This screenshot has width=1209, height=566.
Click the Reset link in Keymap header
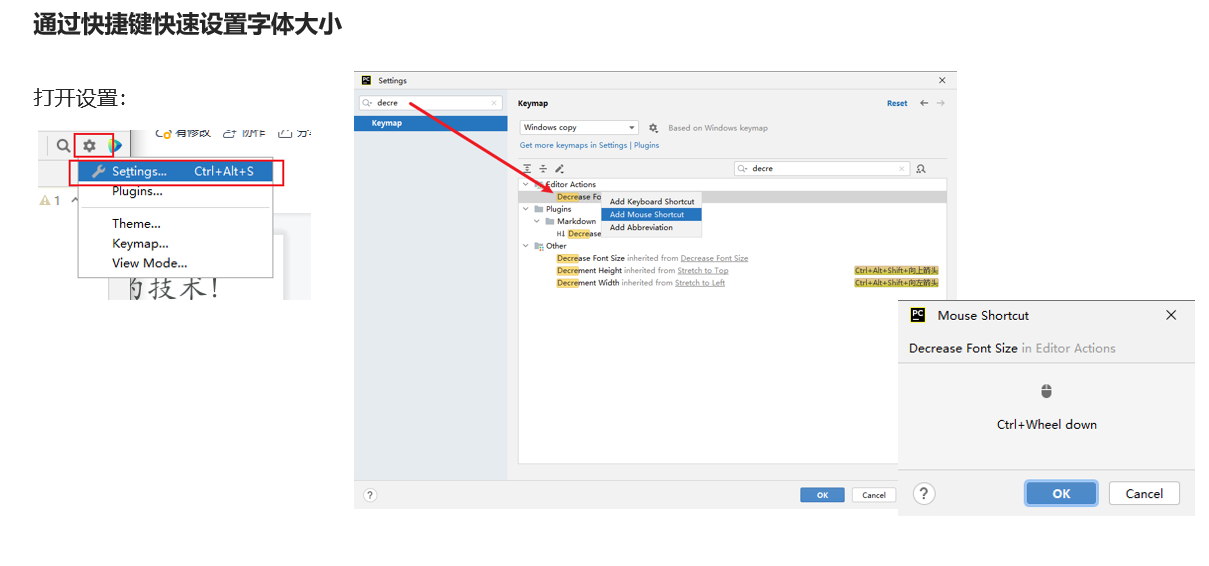tap(897, 103)
